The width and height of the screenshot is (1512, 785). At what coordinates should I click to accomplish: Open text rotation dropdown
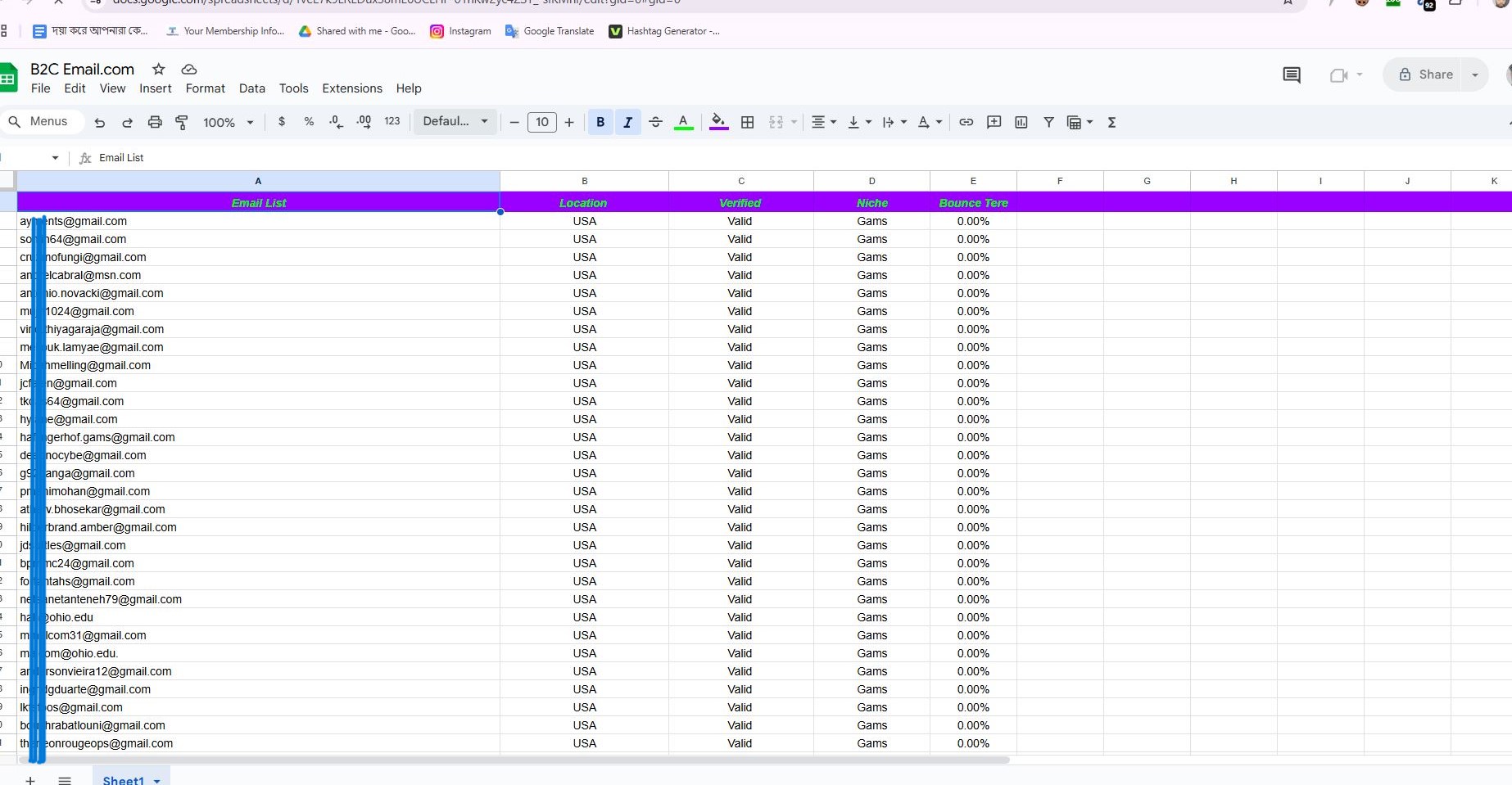pyautogui.click(x=930, y=122)
